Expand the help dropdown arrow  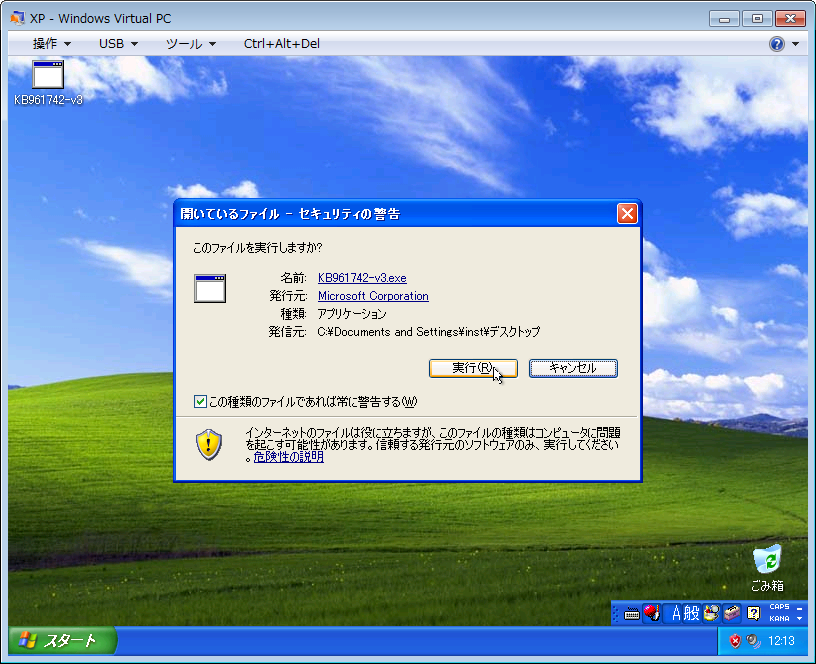pos(795,44)
